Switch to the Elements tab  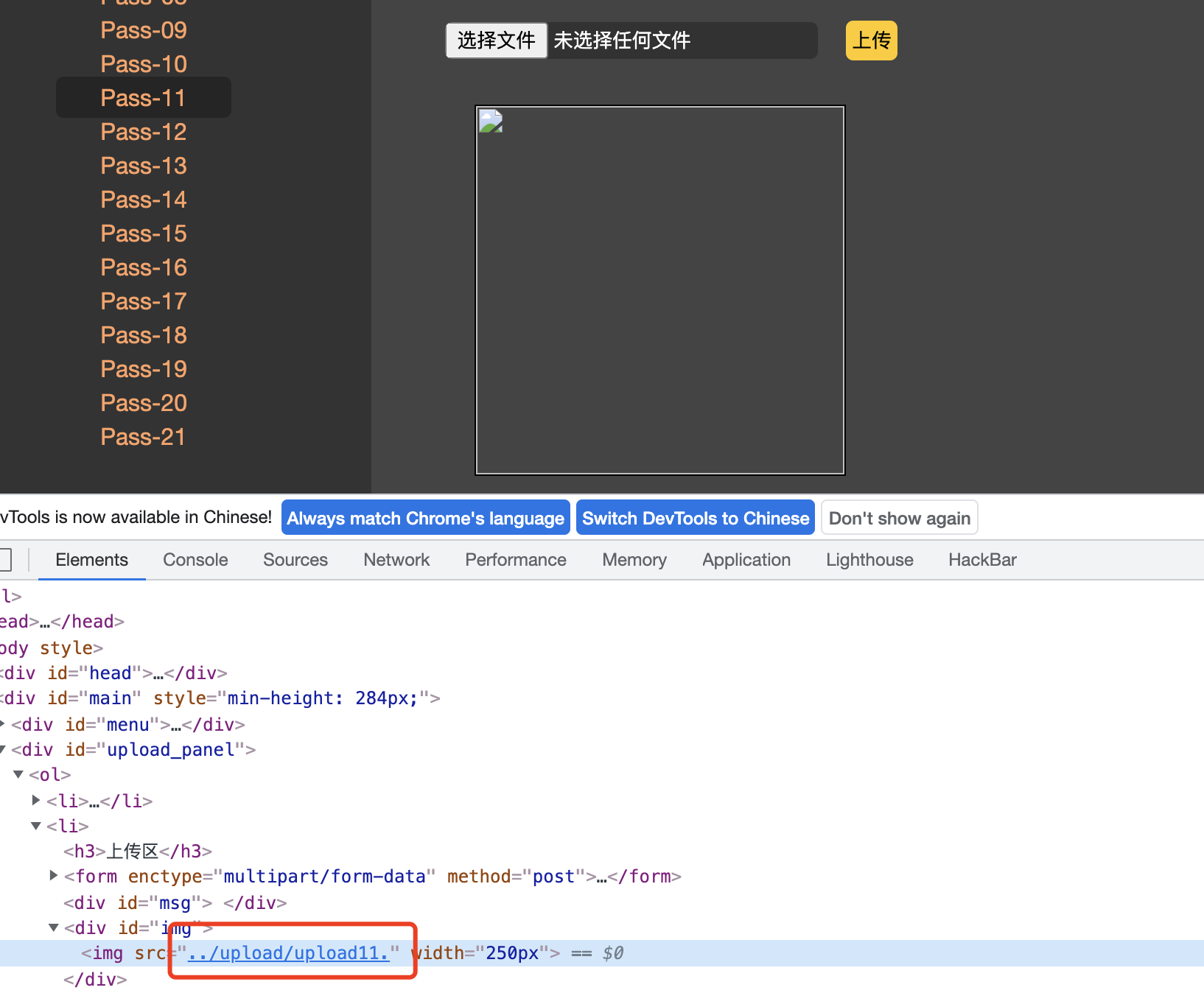[92, 560]
